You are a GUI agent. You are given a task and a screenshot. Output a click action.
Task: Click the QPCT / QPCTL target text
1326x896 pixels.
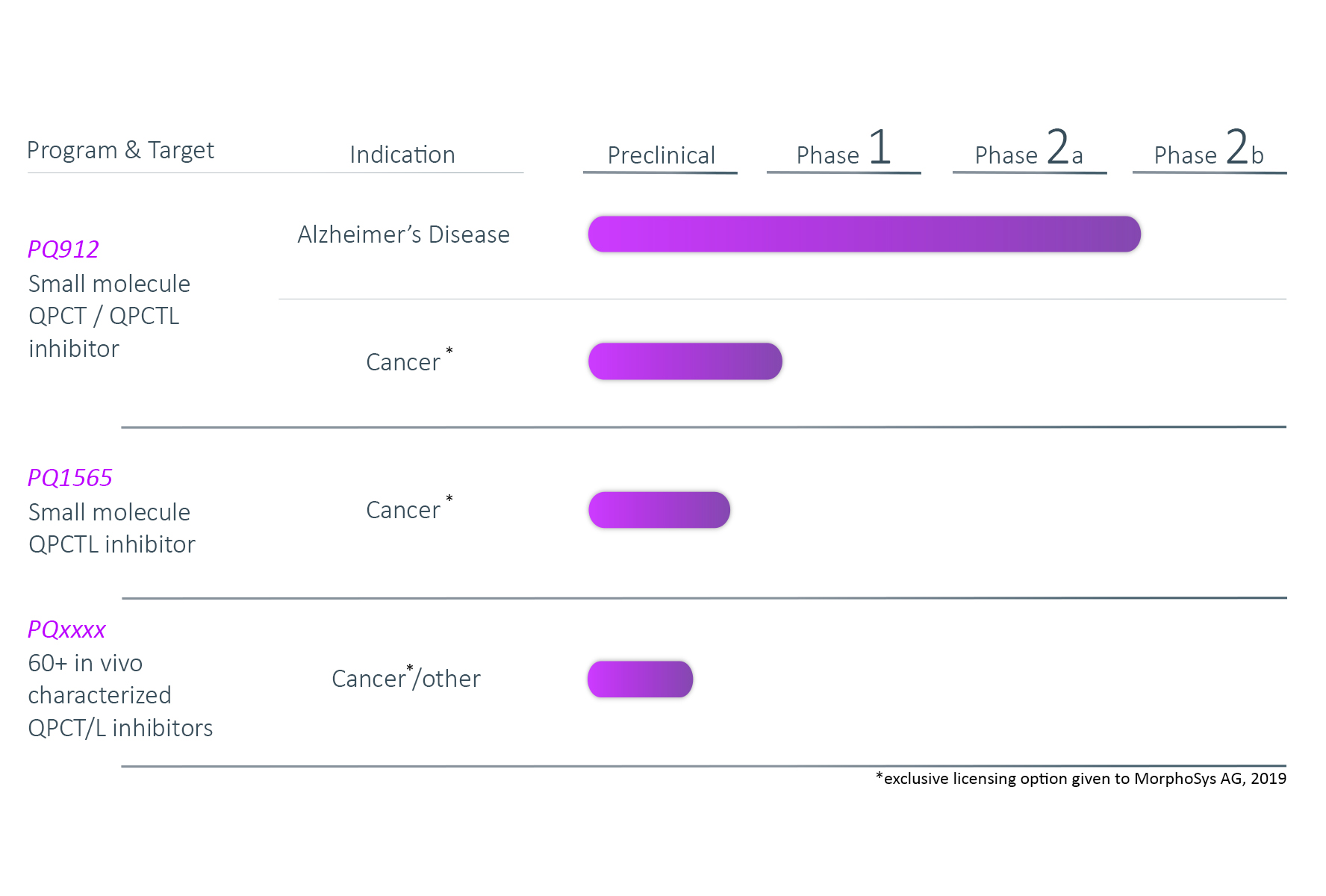[x=104, y=316]
